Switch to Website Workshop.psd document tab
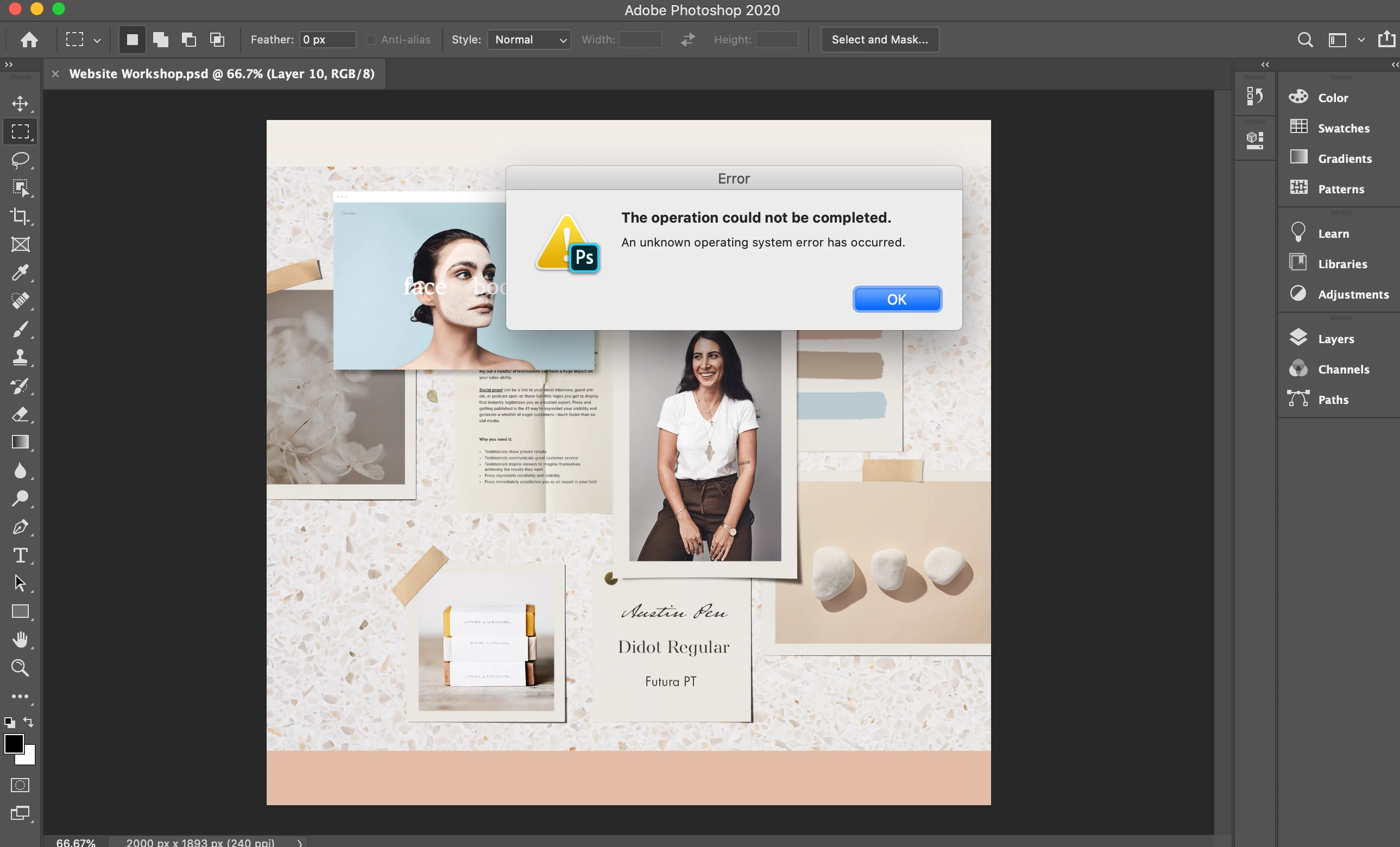The height and width of the screenshot is (847, 1400). tap(222, 74)
